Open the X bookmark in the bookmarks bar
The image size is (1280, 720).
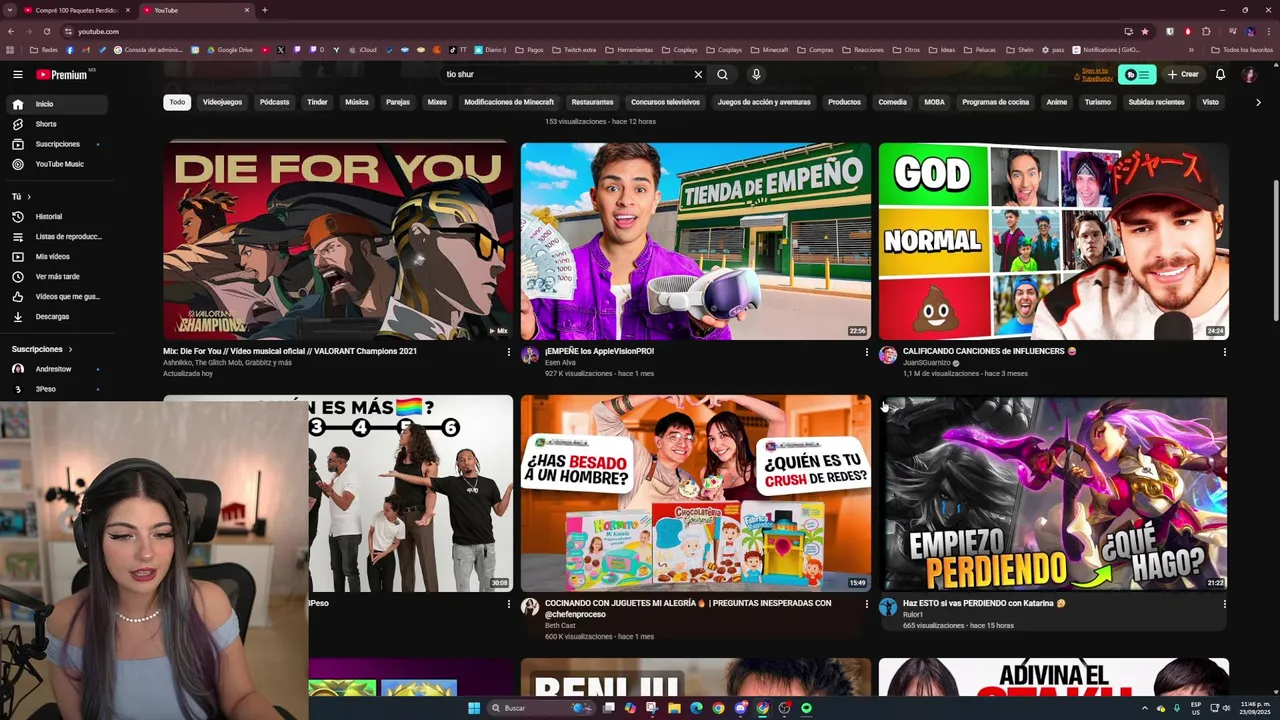(280, 50)
